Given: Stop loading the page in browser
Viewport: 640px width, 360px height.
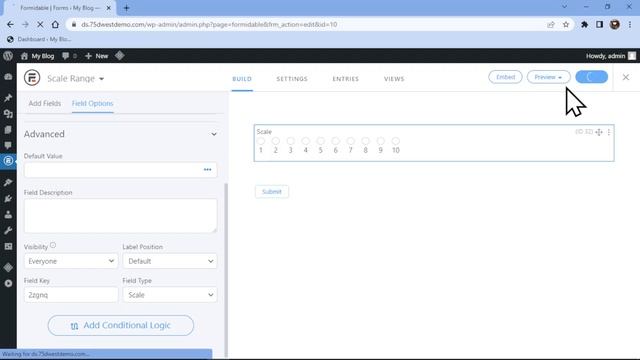Looking at the screenshot, I should pyautogui.click(x=40, y=24).
